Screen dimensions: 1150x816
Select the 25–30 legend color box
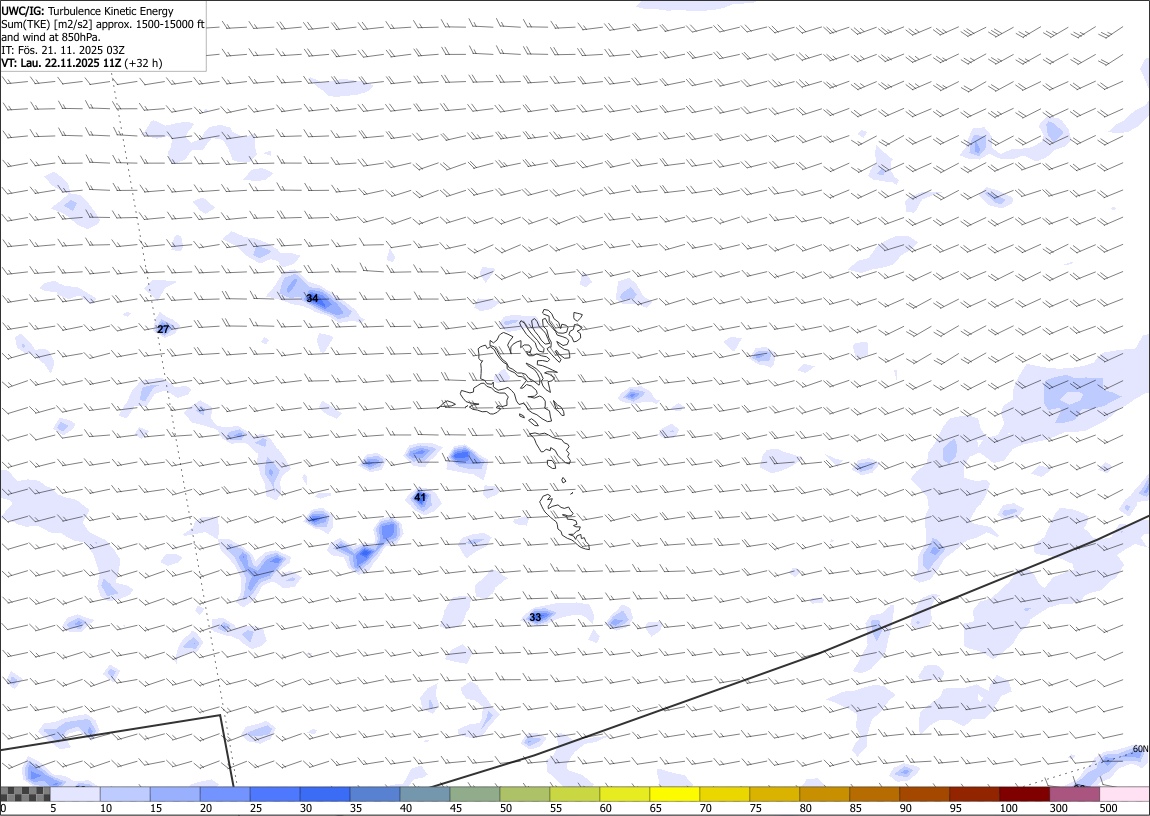pos(275,794)
